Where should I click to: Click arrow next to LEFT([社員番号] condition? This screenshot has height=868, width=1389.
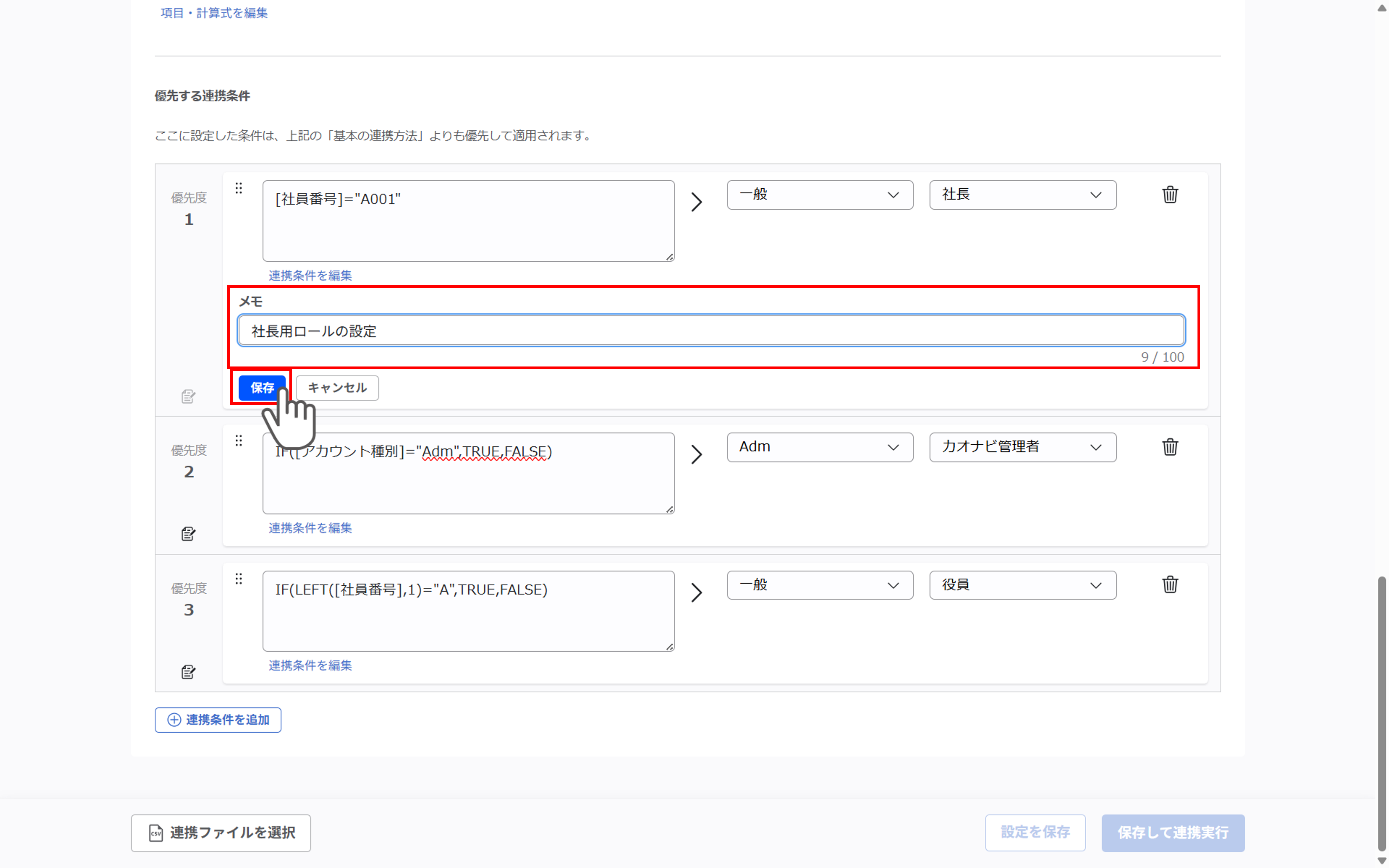tap(696, 592)
